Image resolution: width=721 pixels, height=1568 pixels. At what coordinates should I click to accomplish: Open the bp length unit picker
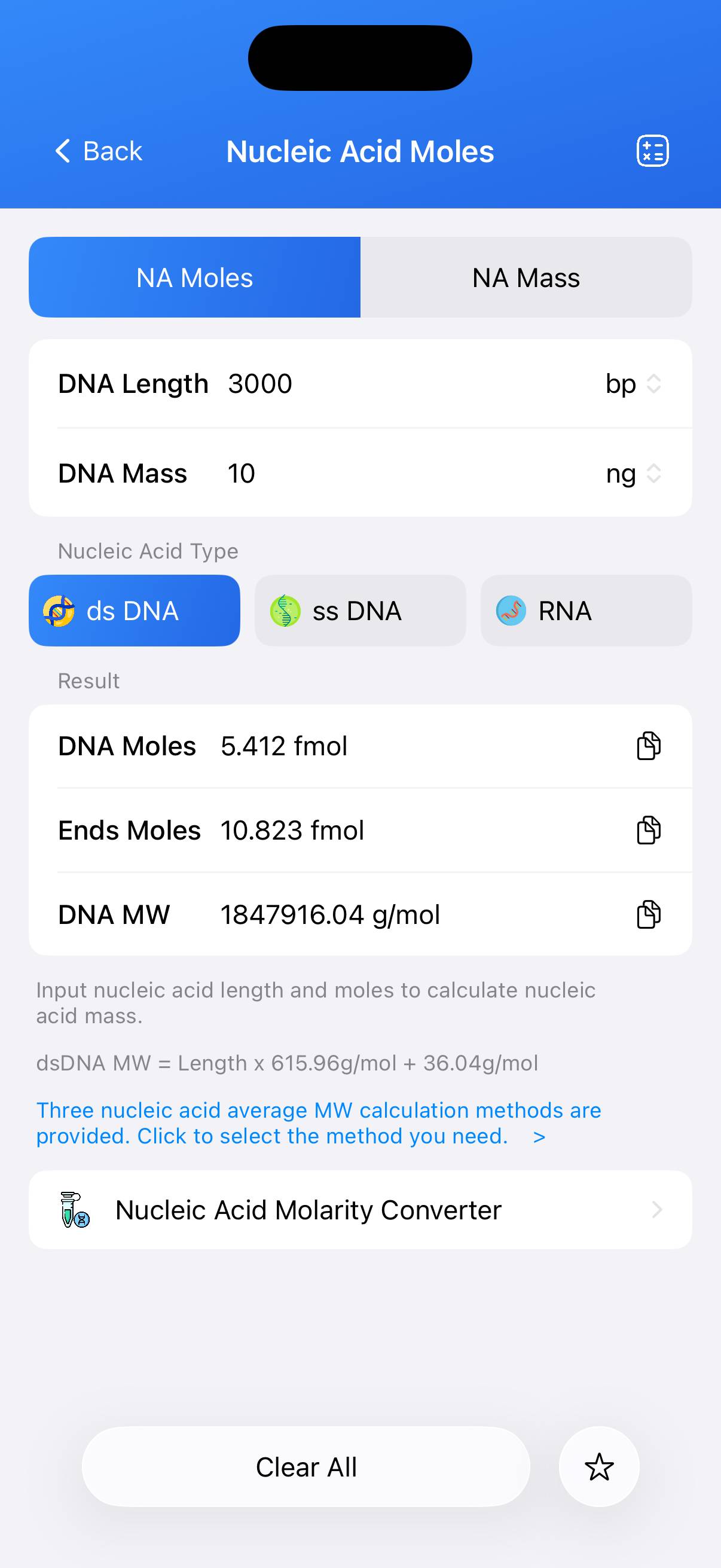pos(633,384)
